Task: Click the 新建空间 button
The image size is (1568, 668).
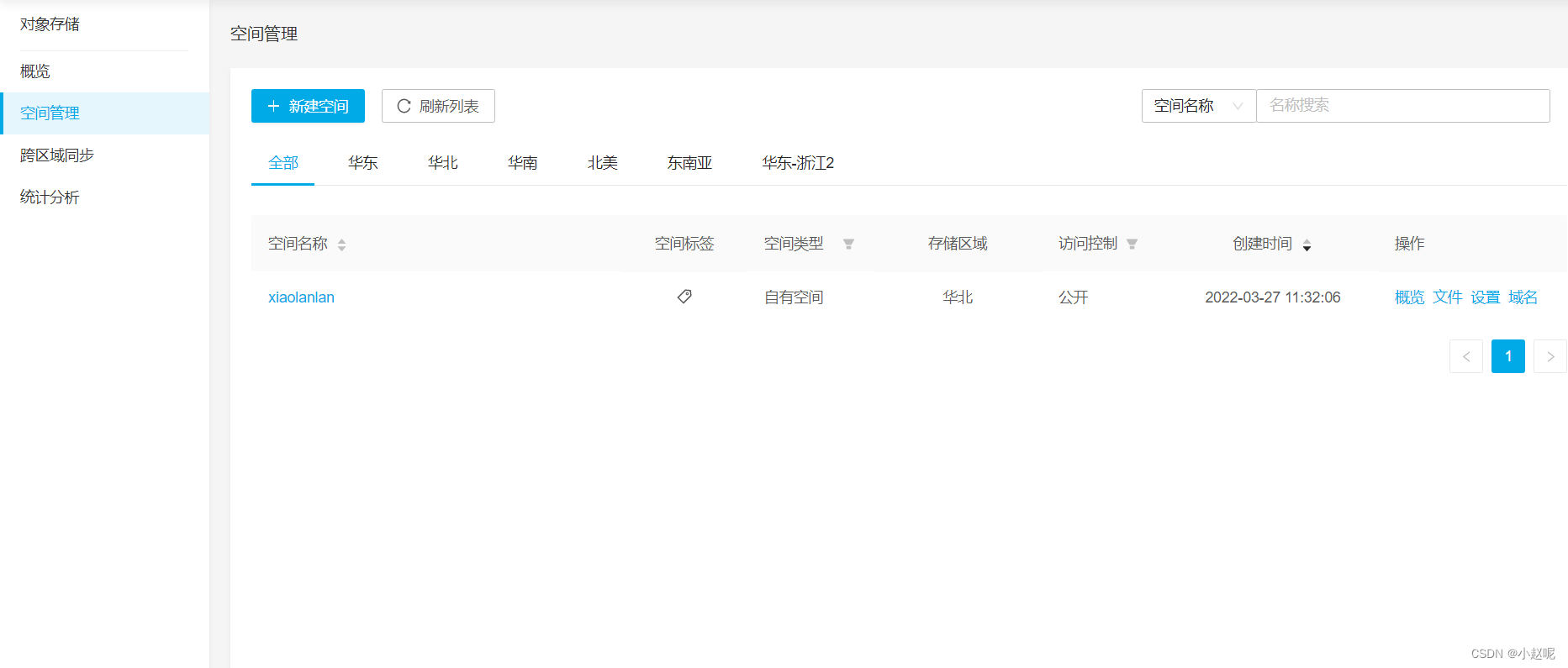Action: tap(308, 106)
